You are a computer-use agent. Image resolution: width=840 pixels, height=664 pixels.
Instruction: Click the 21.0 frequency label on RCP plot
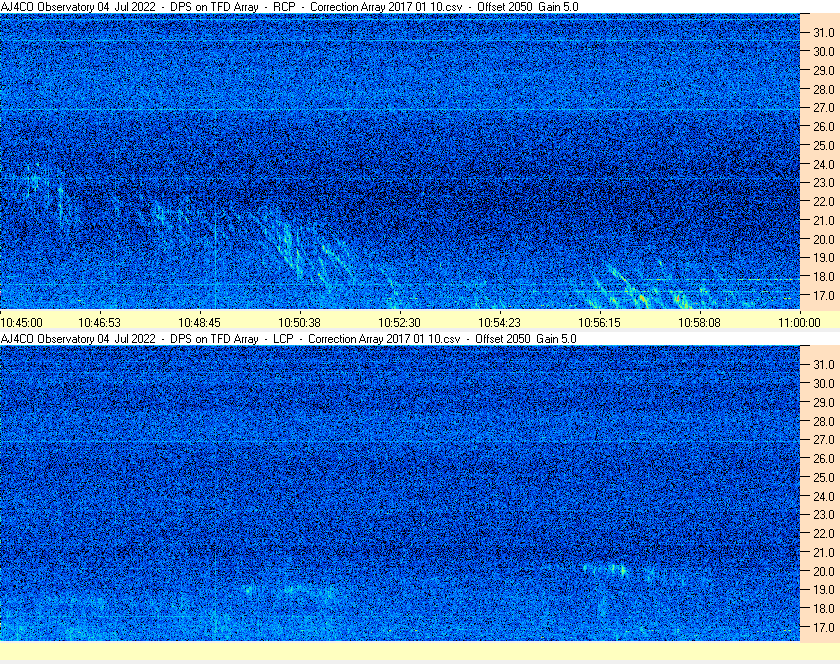(824, 220)
